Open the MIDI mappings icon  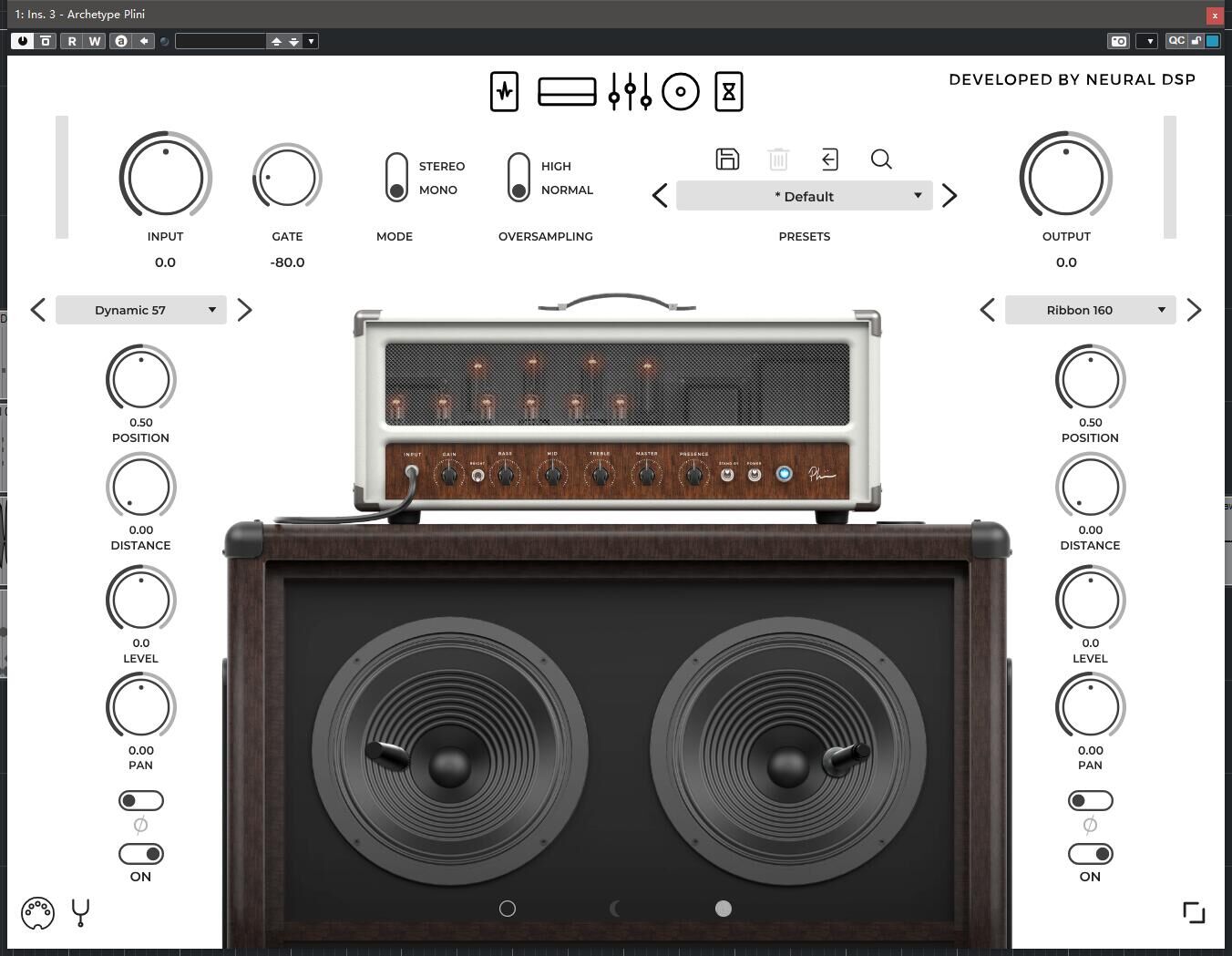[x=37, y=912]
